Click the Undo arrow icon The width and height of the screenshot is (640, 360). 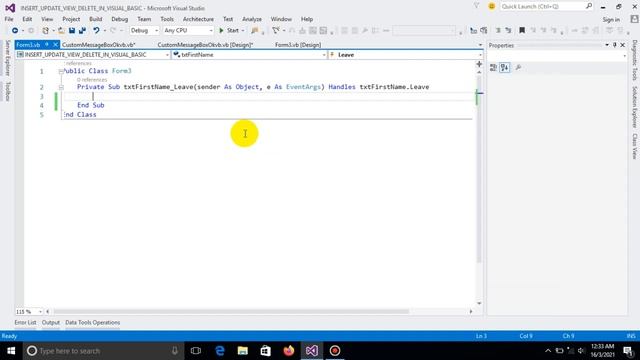(x=96, y=30)
